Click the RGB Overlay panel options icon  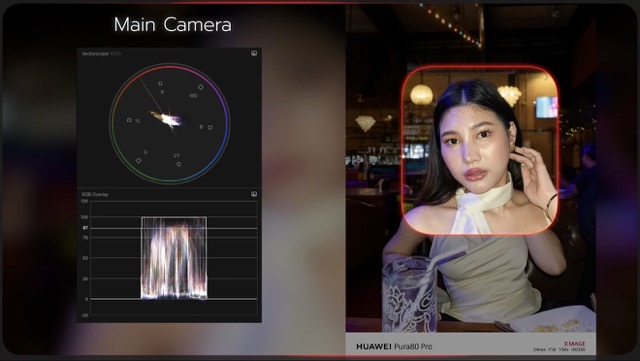(254, 194)
